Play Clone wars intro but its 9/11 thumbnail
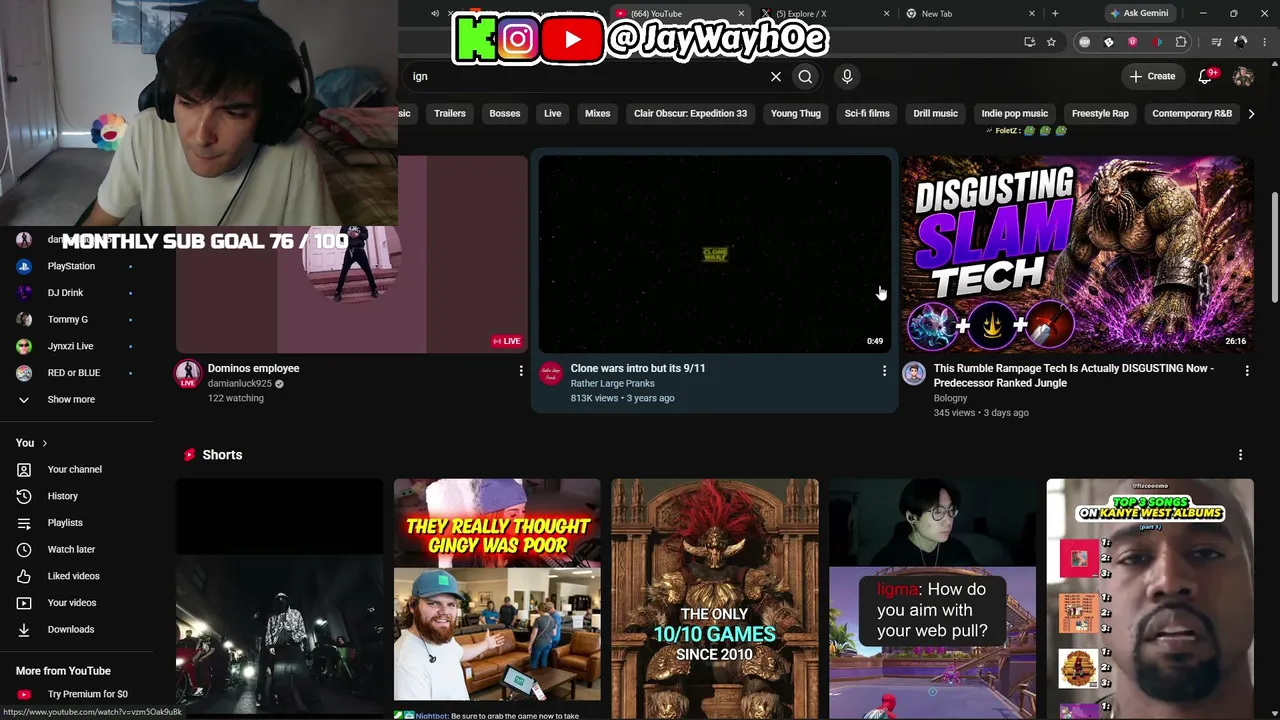The image size is (1280, 720). pyautogui.click(x=714, y=254)
